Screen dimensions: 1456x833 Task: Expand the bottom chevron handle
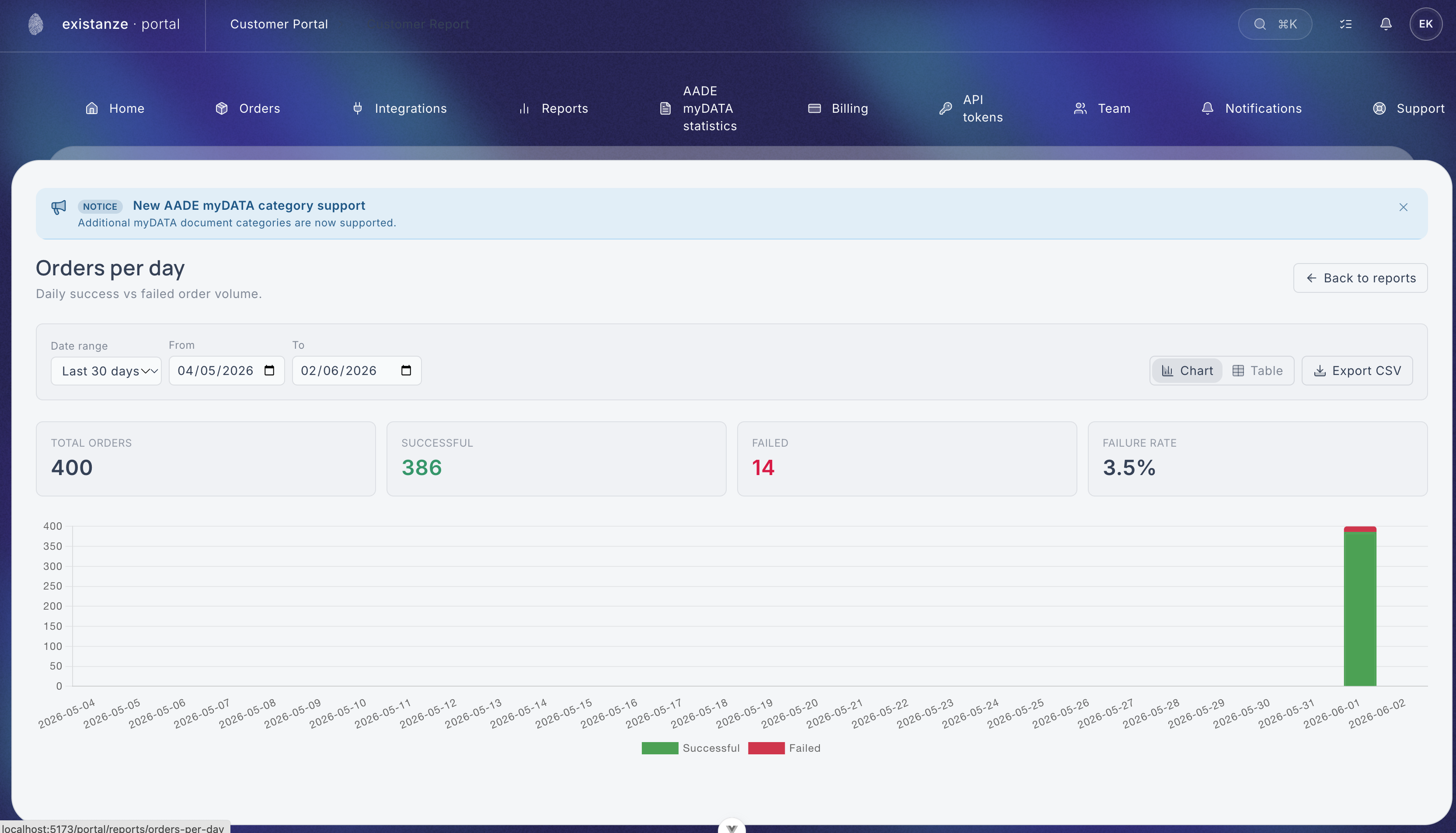pos(731,827)
